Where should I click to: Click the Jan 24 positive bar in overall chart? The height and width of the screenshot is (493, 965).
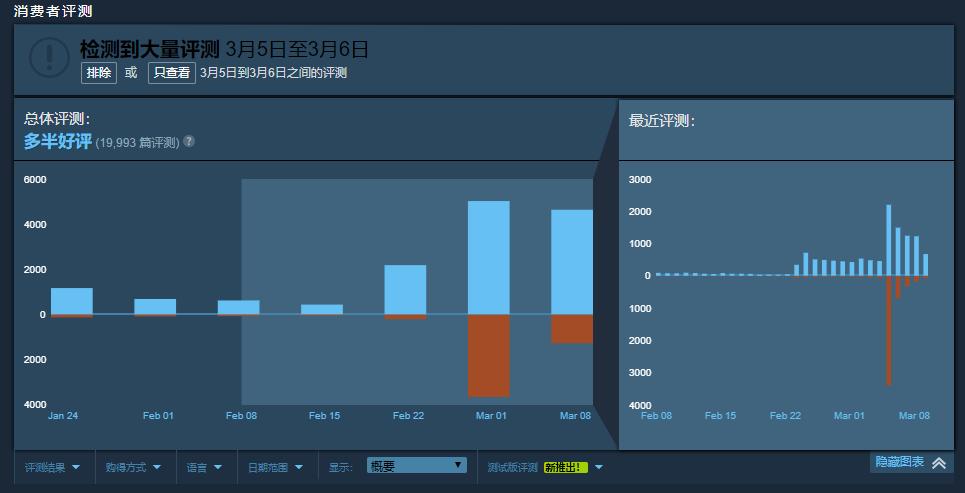click(71, 301)
